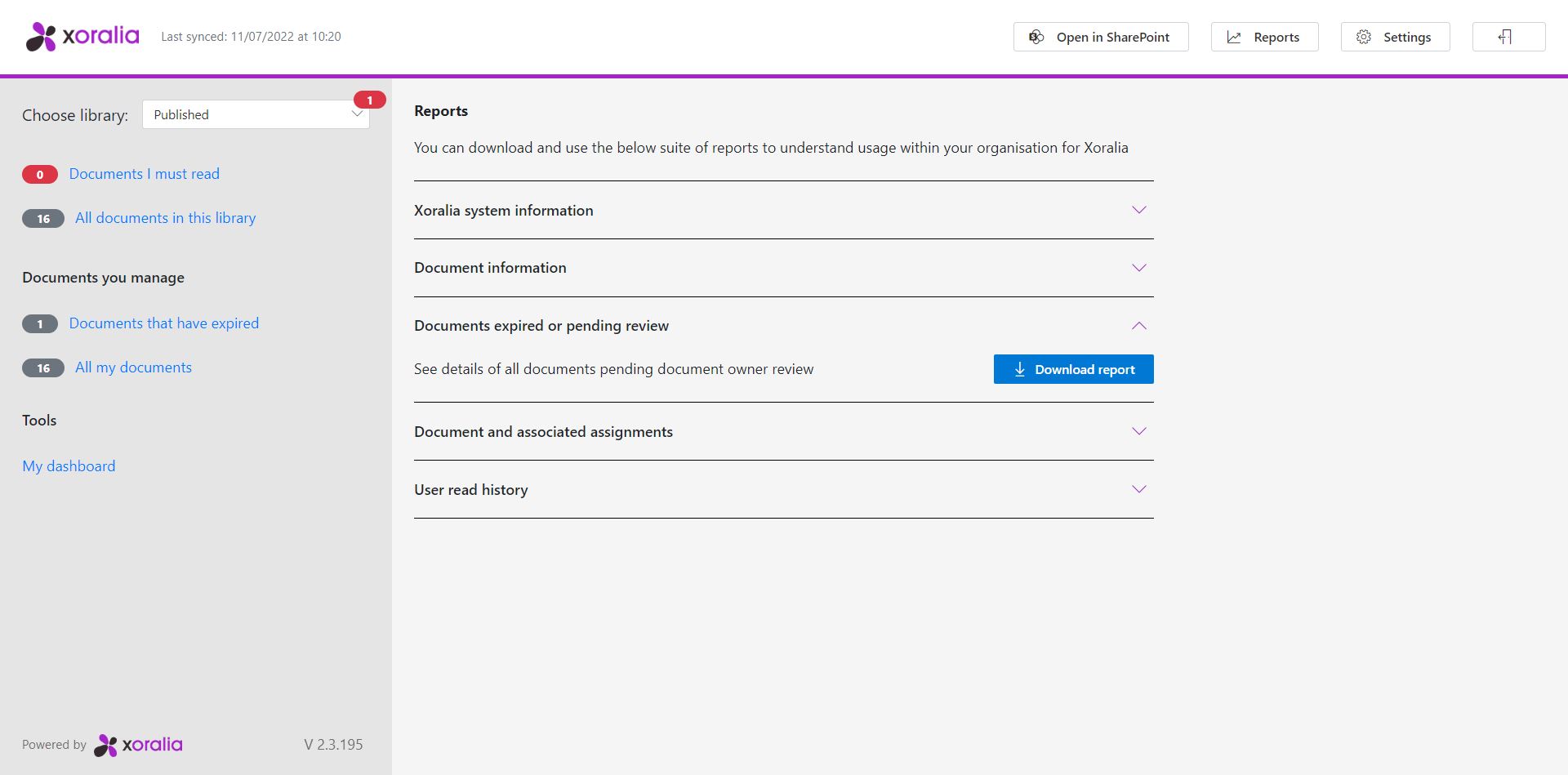Click the Settings gear icon

1364,37
